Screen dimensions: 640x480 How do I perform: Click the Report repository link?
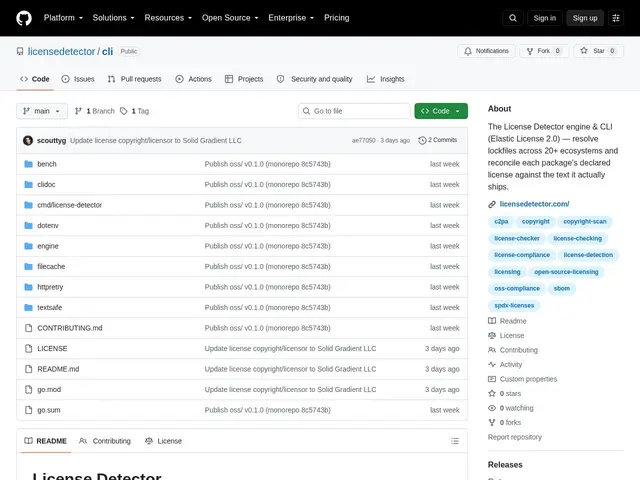click(515, 437)
